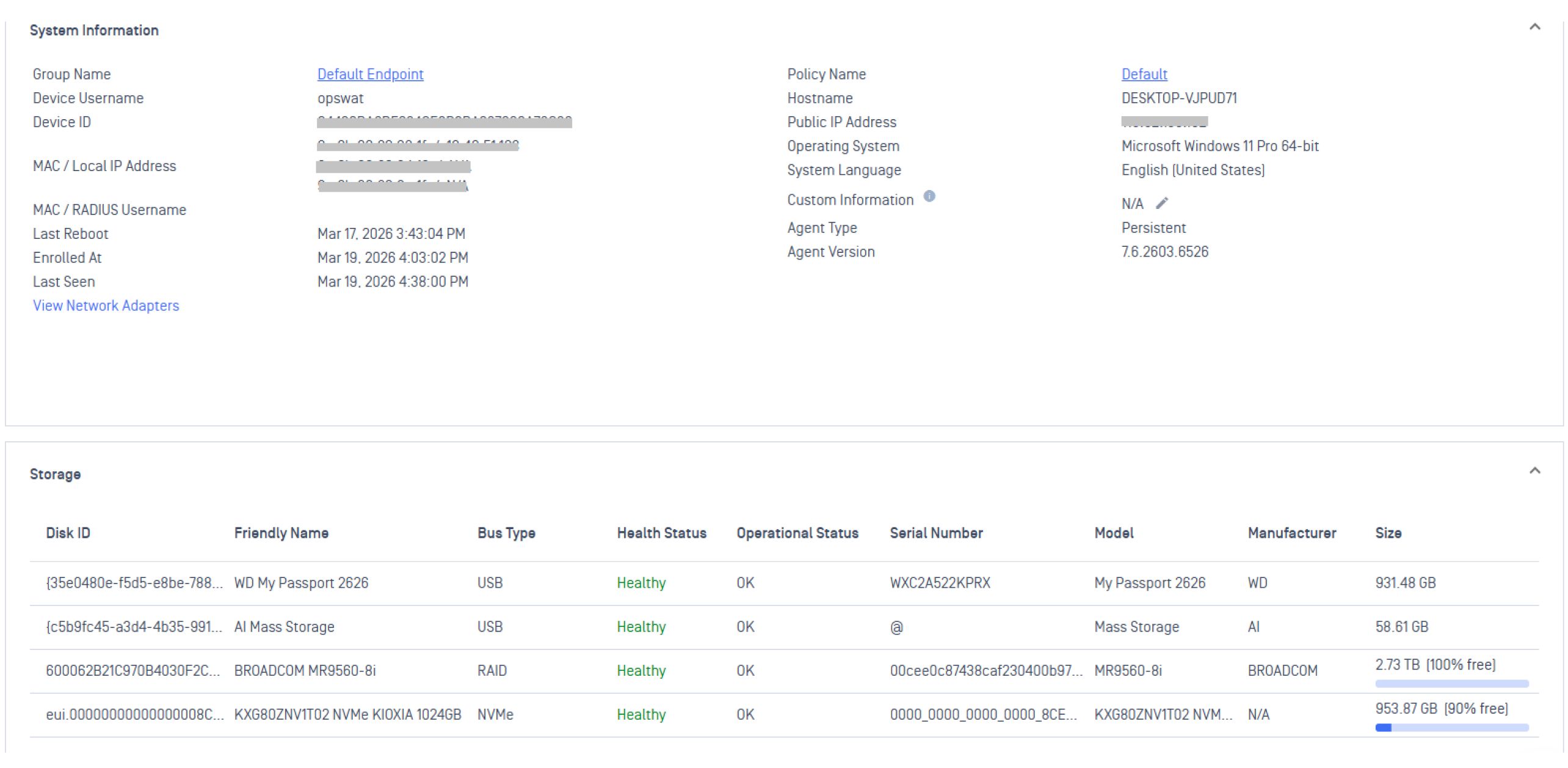Click BROADCOM MR9560-8i friendly name
The image size is (1568, 768).
[x=305, y=671]
